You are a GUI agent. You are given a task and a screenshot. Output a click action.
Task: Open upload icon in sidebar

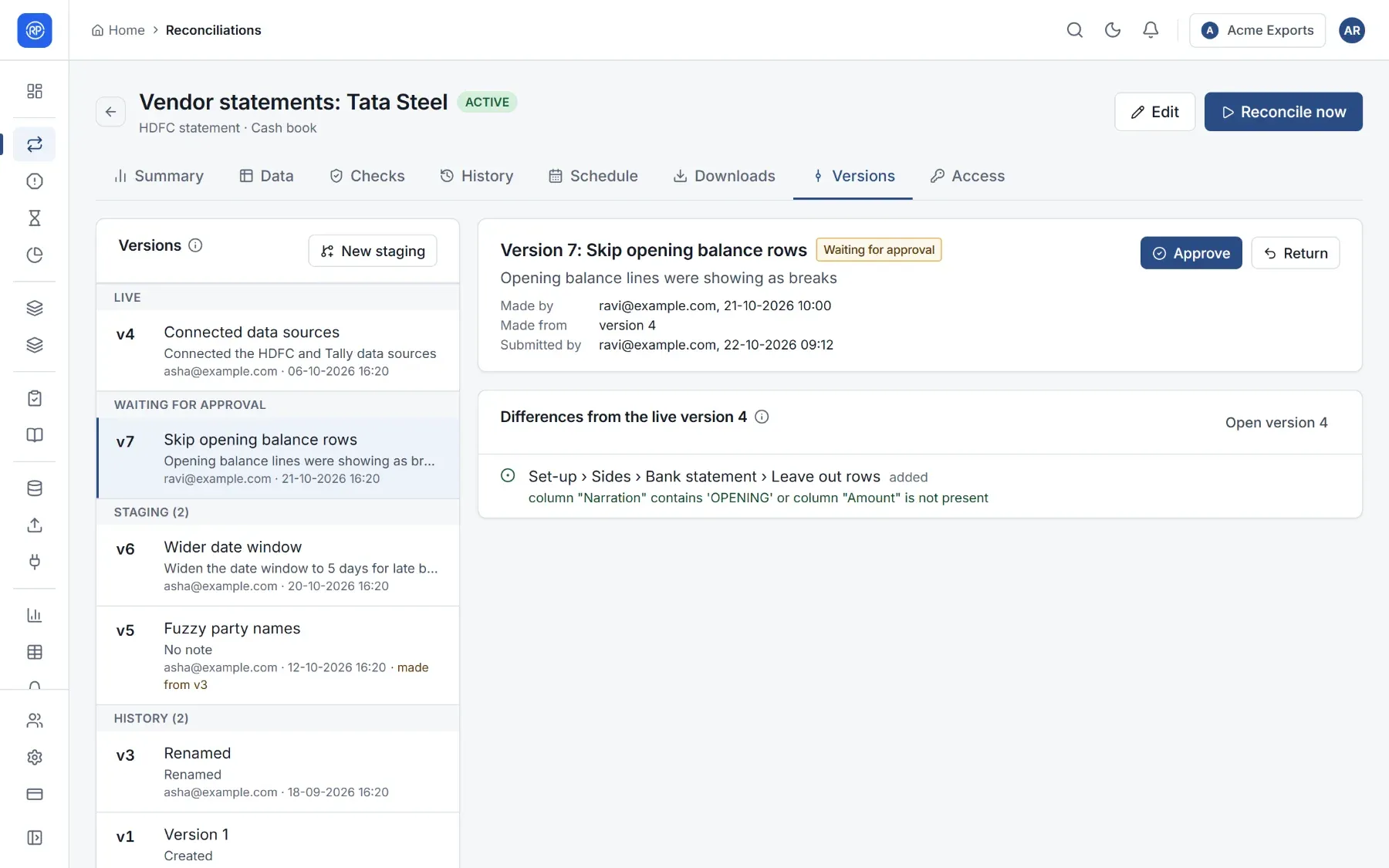pos(35,525)
